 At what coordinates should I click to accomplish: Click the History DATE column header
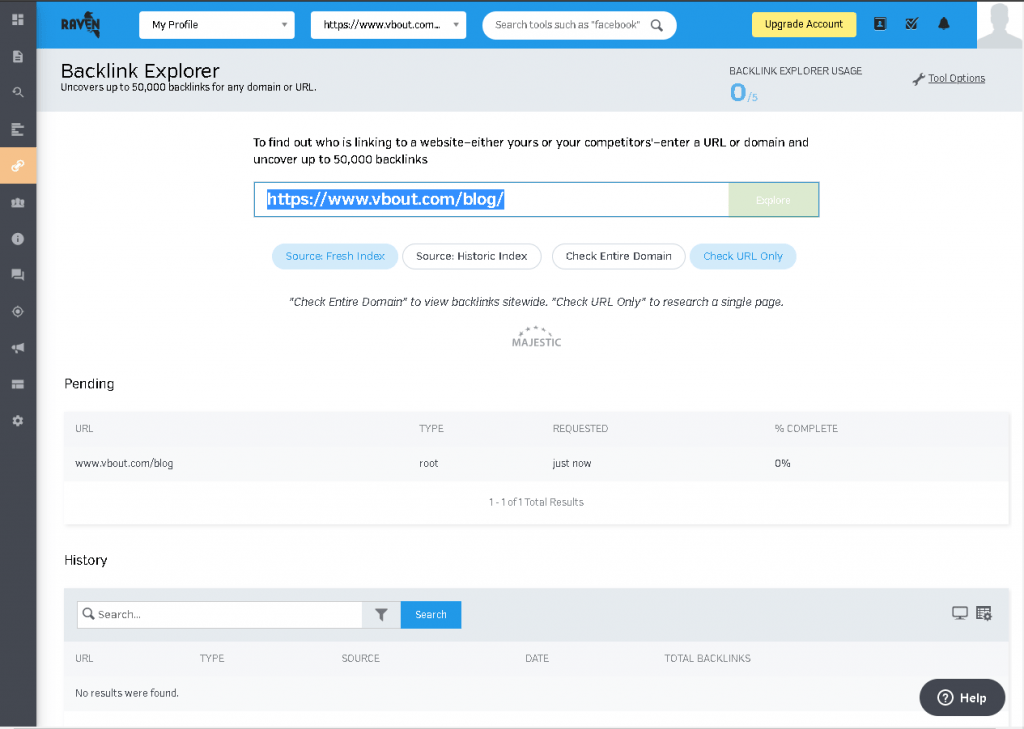pyautogui.click(x=537, y=658)
